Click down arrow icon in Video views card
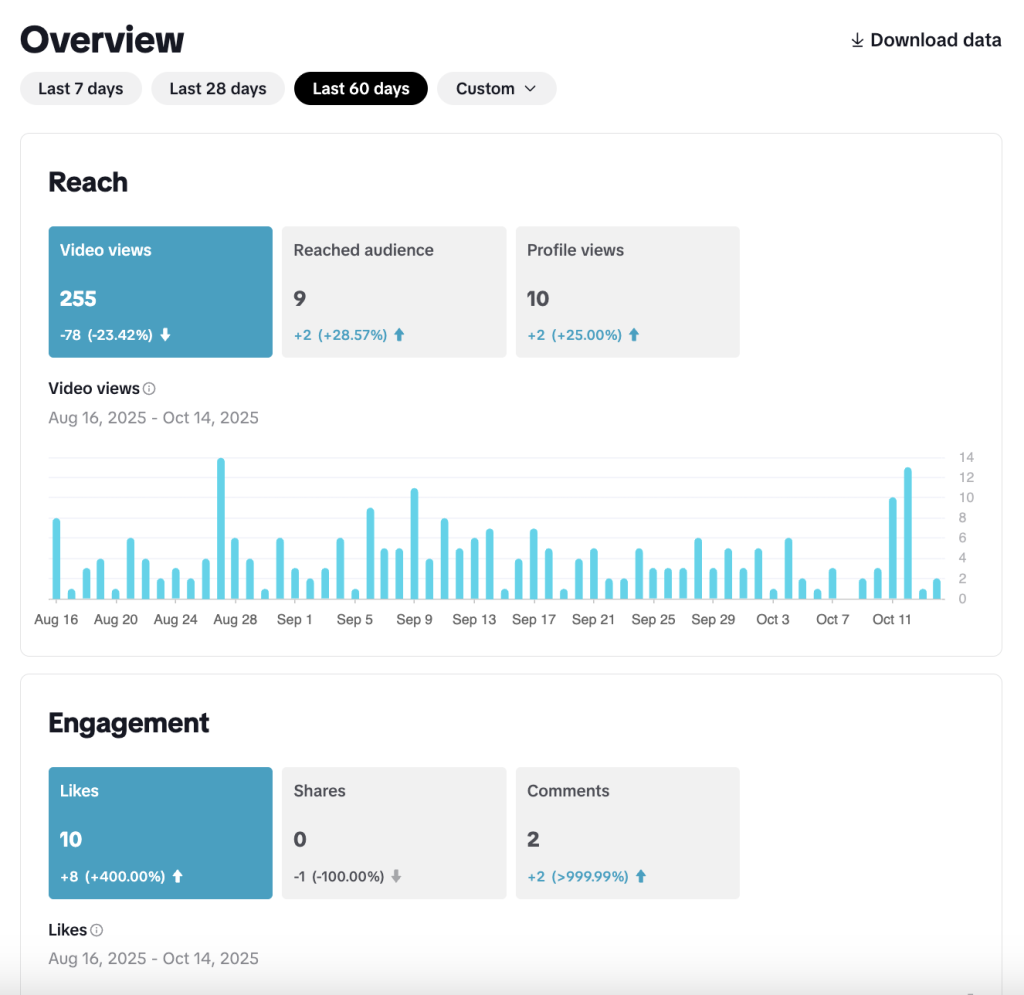Screen dimensions: 1024x995 [x=165, y=335]
